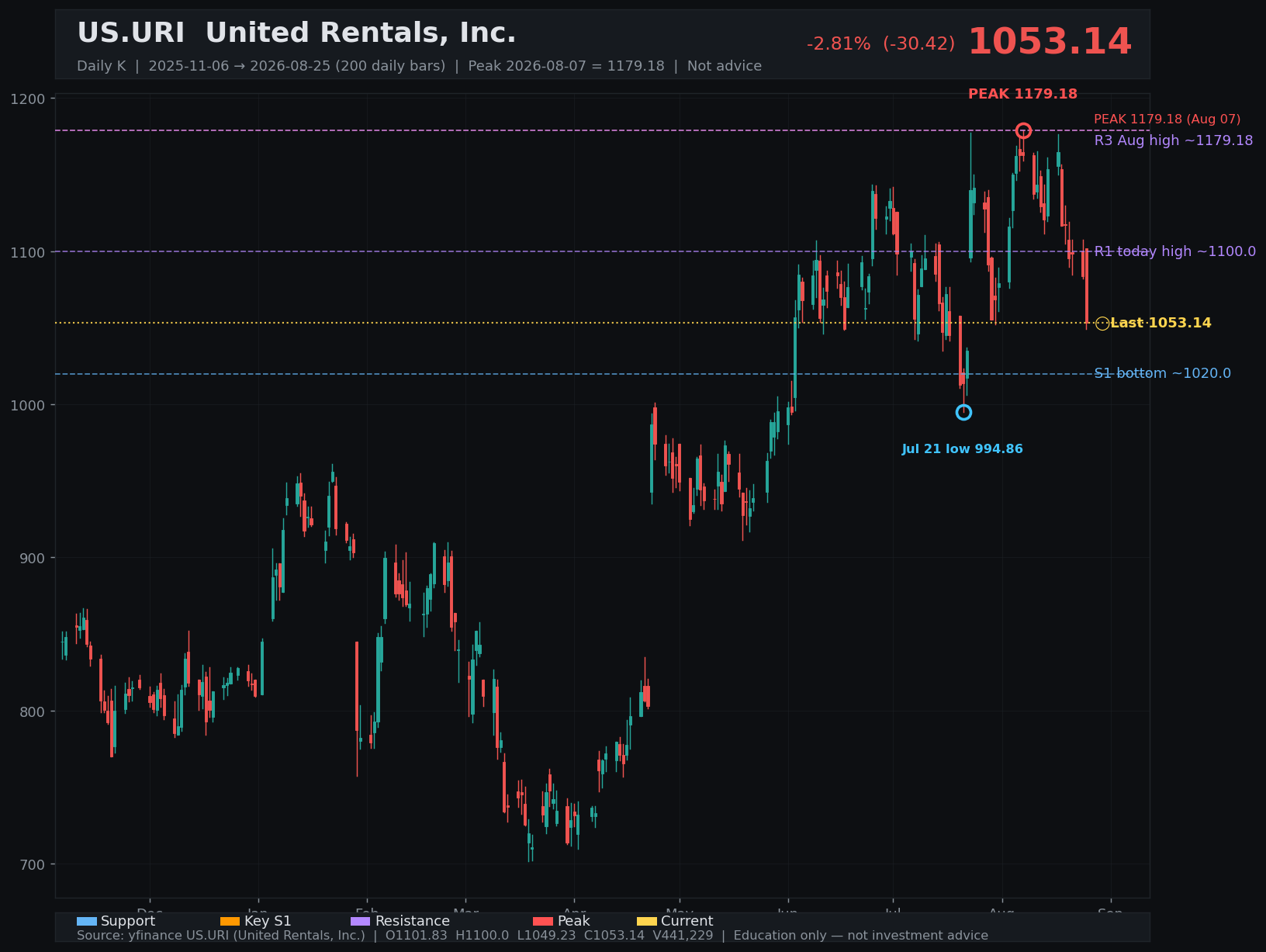
Task: Click the purple Resistance legend swatch
Action: [x=361, y=921]
